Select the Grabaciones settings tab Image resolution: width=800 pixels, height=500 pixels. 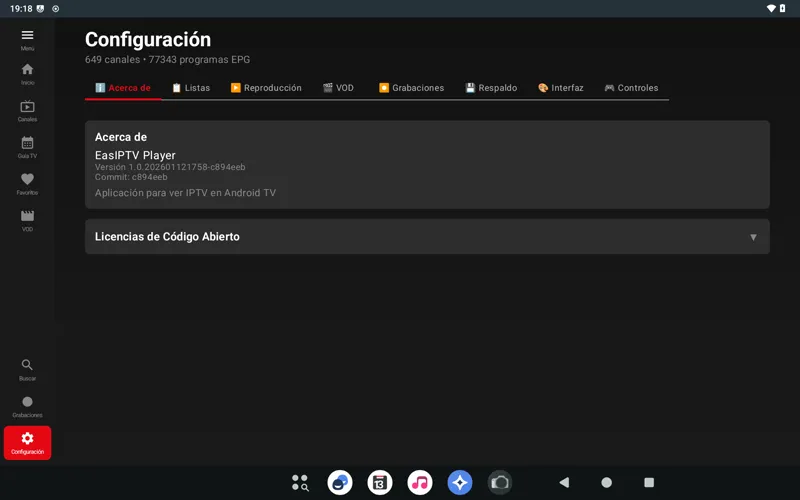411,88
